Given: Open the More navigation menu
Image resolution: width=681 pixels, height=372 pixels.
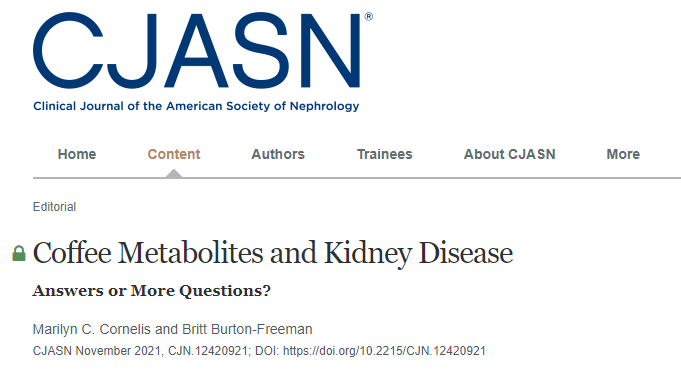Looking at the screenshot, I should (623, 154).
